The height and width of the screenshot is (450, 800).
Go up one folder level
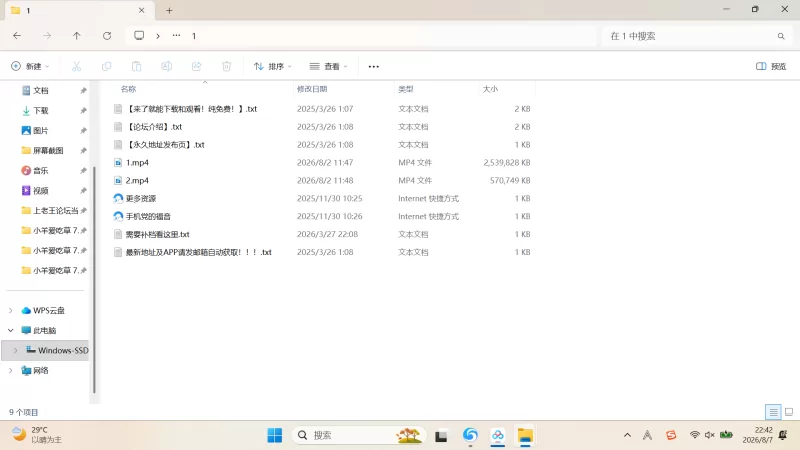77,36
